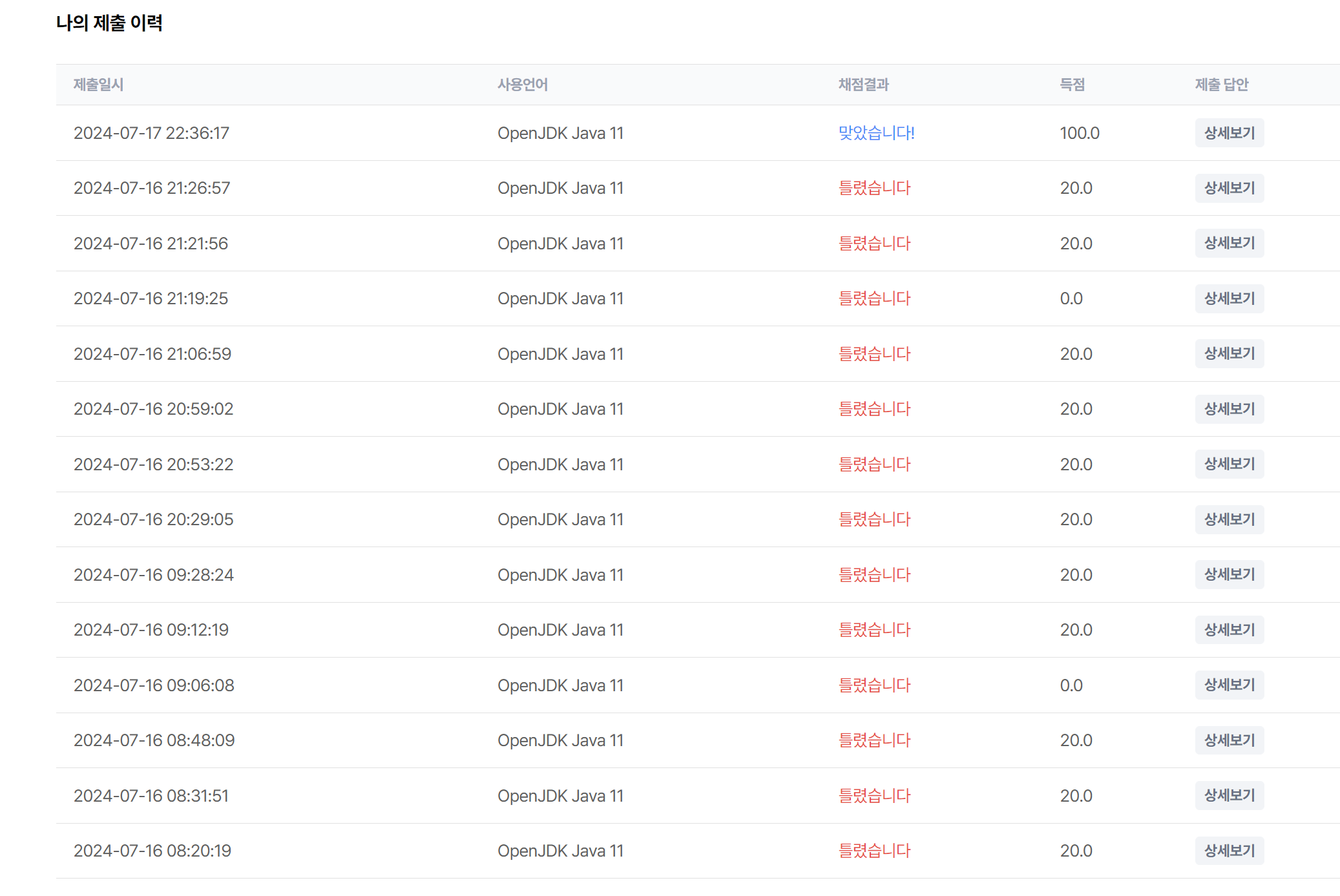Open 상세보기 for 2024-07-16 20:29:05 submission

[x=1229, y=519]
